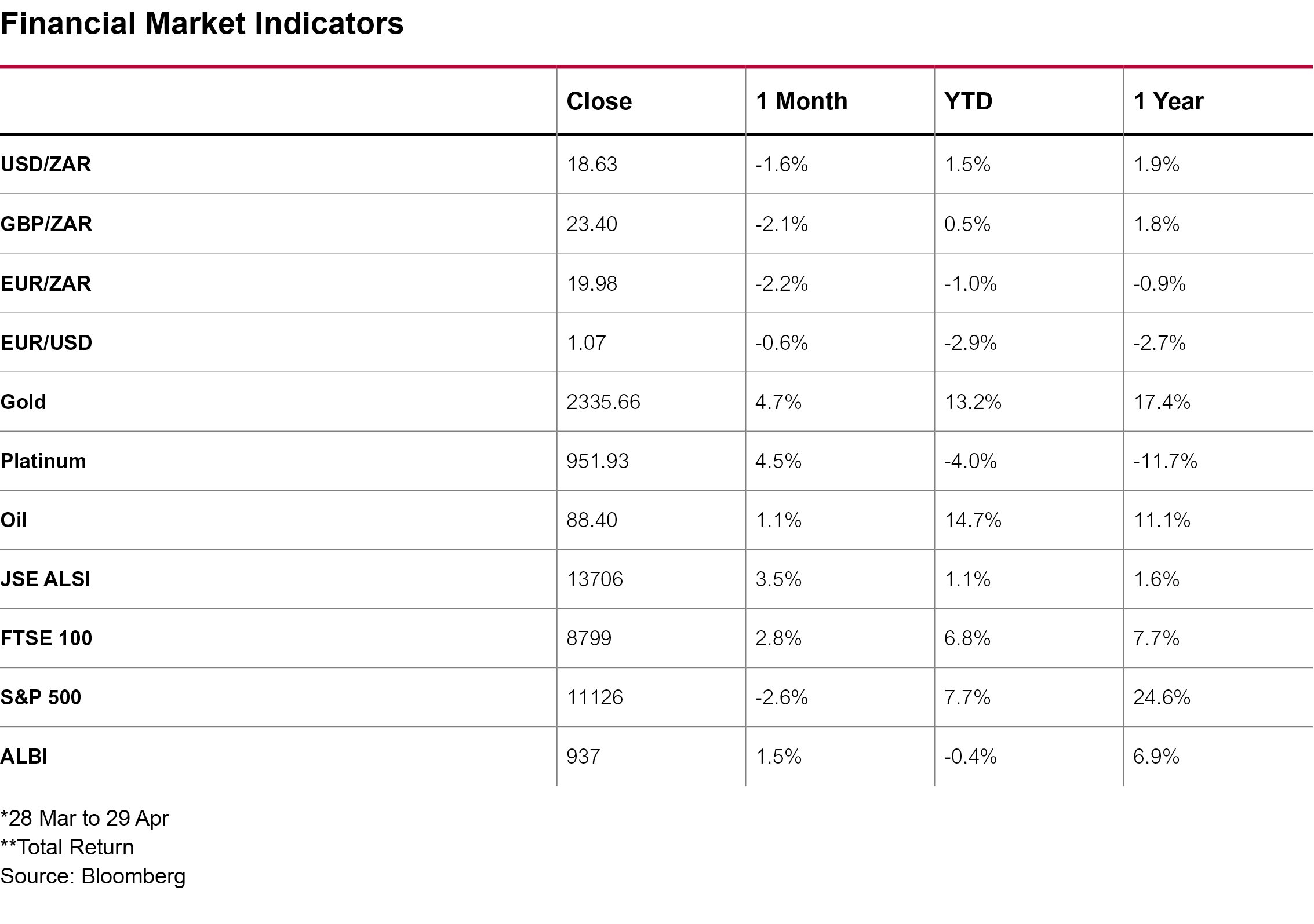Select the Total Return footnote
1314x924 pixels.
pyautogui.click(x=67, y=847)
